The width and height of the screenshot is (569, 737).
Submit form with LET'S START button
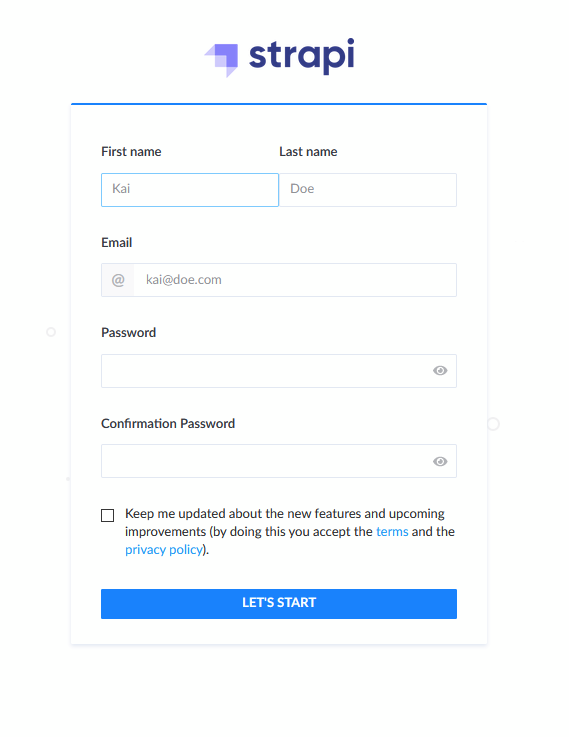[279, 604]
